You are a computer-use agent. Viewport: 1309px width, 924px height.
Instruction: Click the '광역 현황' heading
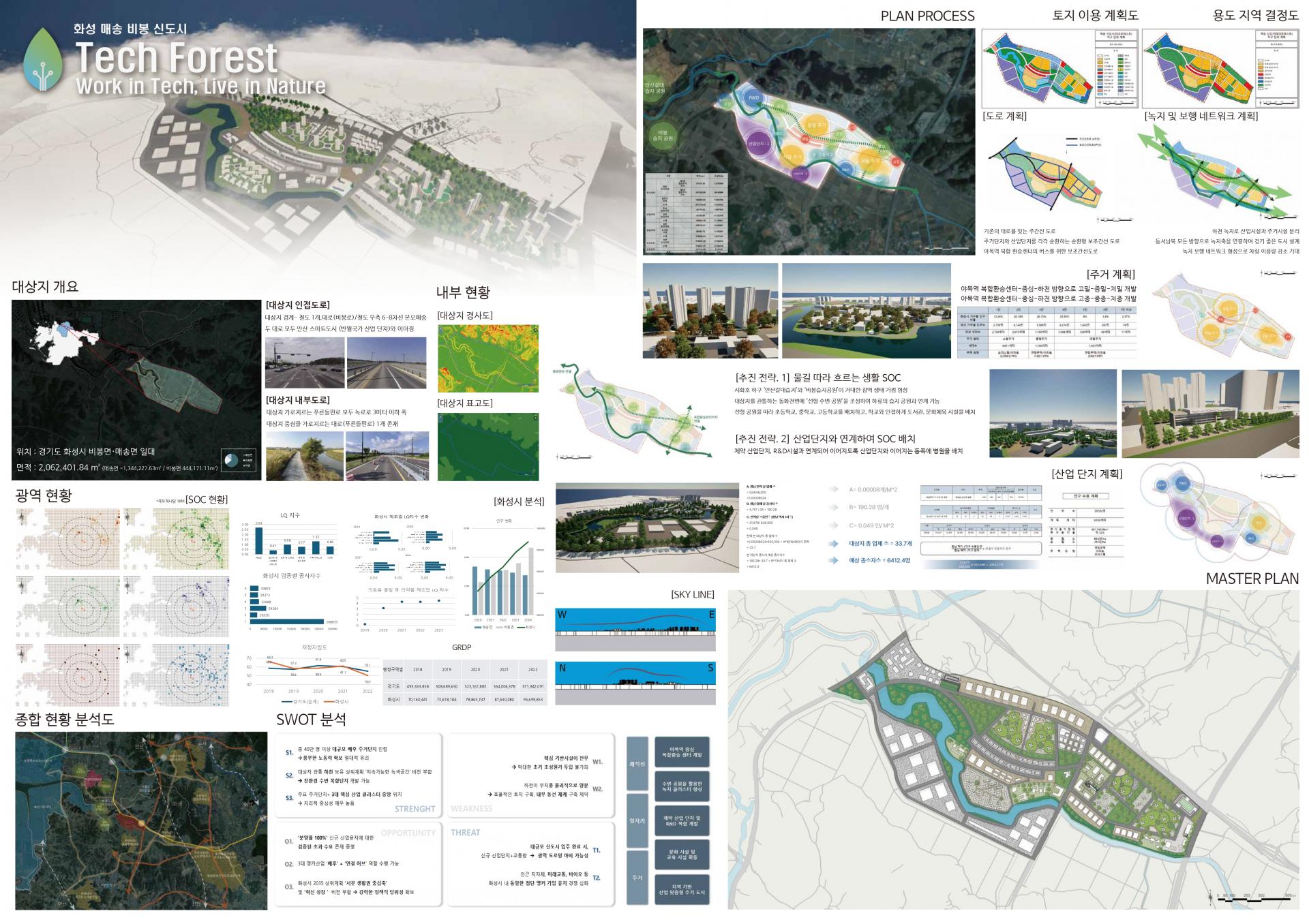(44, 495)
